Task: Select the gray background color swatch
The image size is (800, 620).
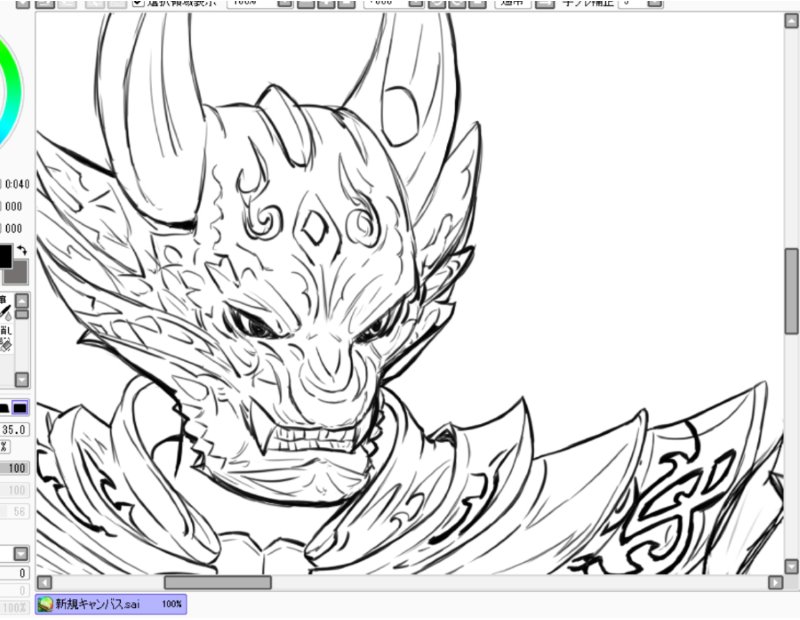Action: click(18, 273)
